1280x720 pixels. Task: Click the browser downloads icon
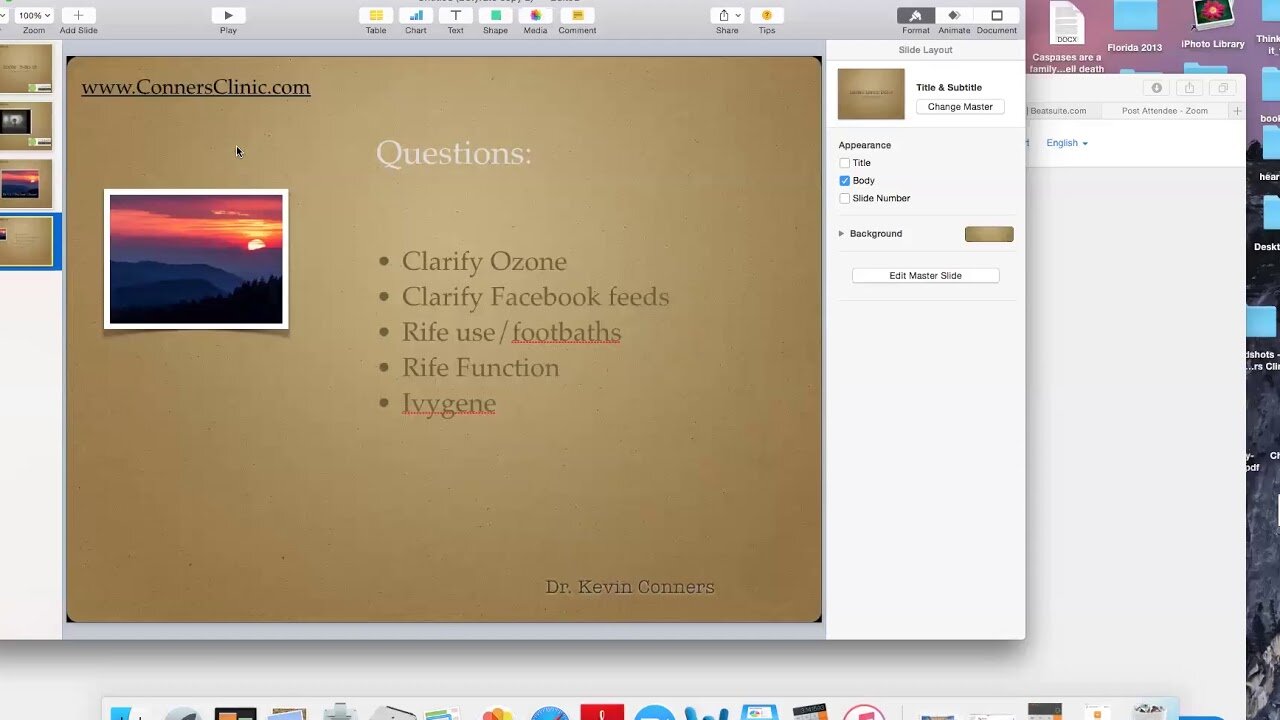1157,88
